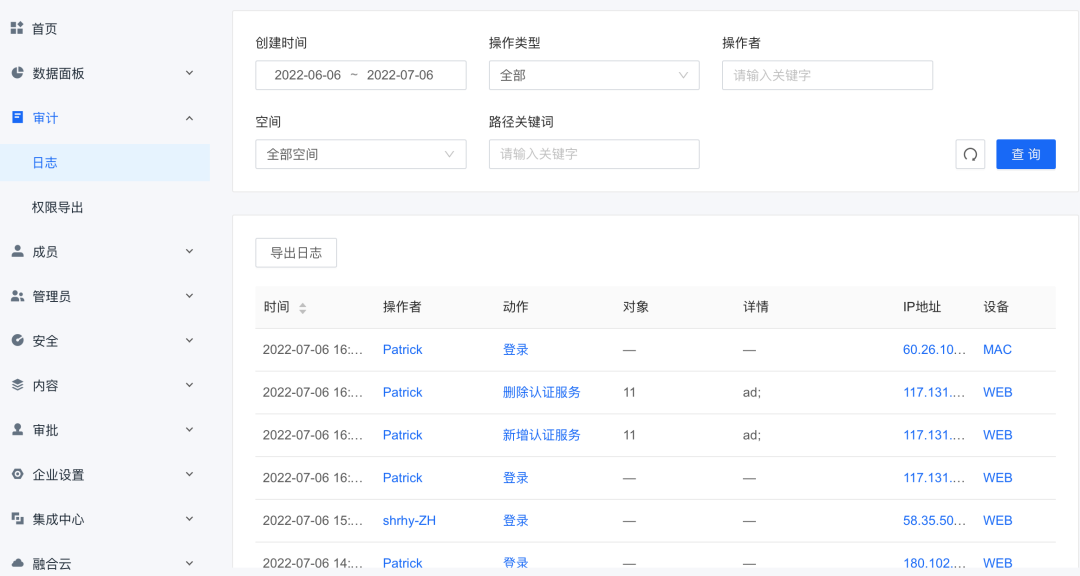
Task: Expand the 审批 menu chevron
Action: click(x=189, y=429)
